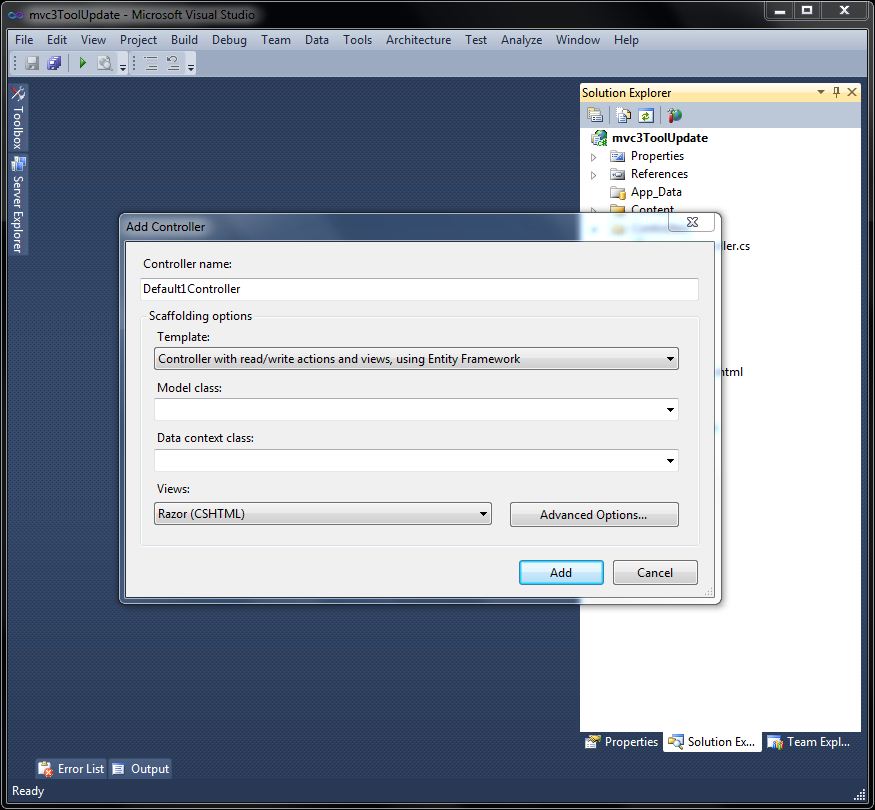Click the Properties icon in Solution Explorer toolbar

point(596,116)
